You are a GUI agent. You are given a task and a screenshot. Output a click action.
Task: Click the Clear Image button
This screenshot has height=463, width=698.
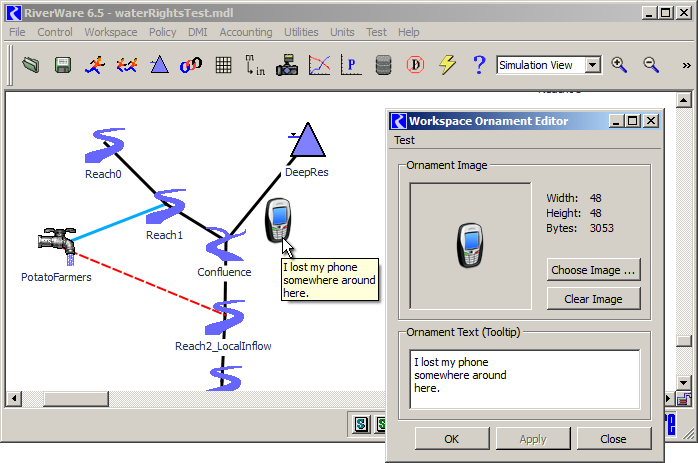pos(593,299)
